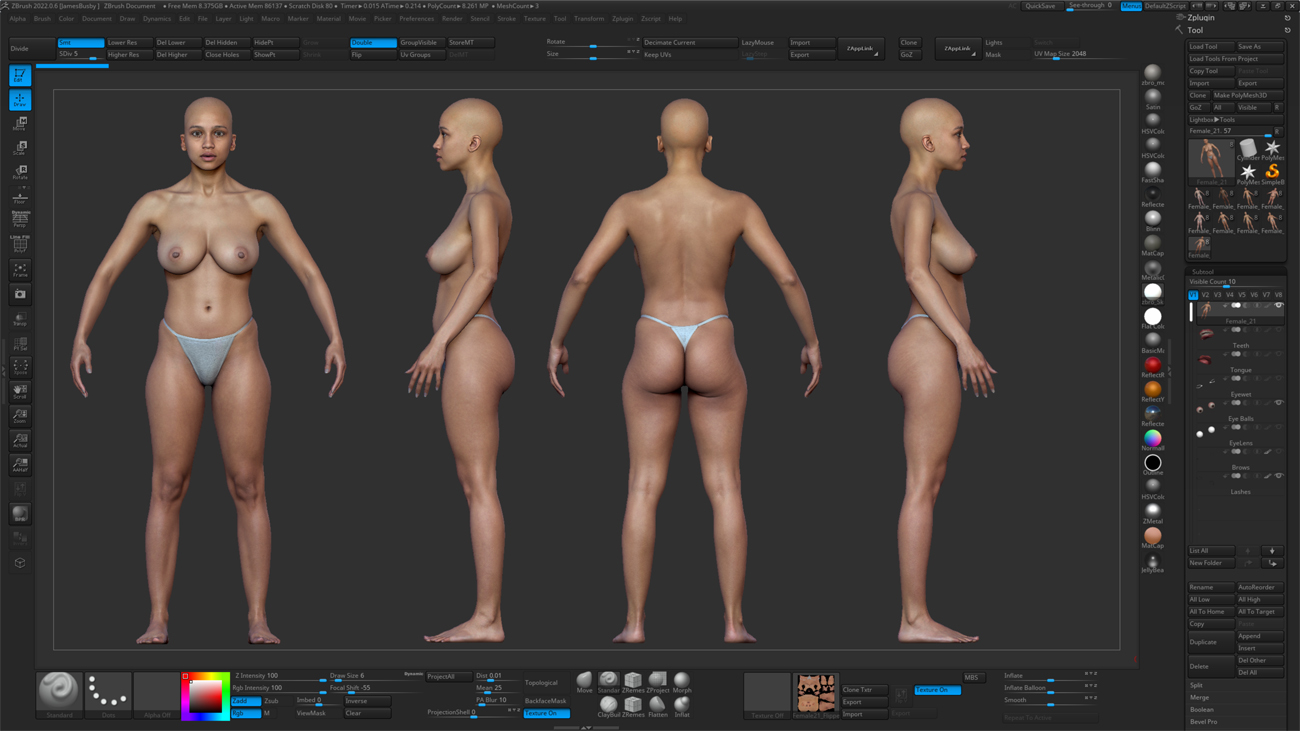The image size is (1300, 731).
Task: Select the Move transform icon
Action: 20,124
